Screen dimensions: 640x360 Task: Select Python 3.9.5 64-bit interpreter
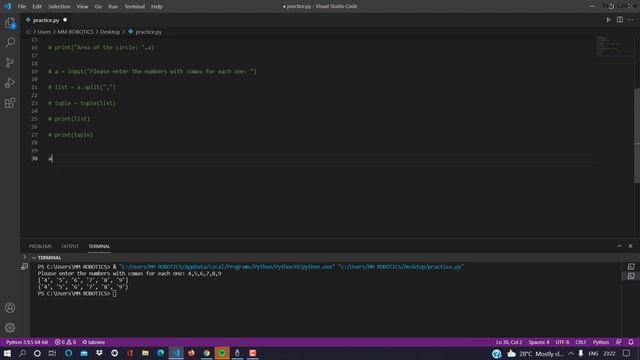27,342
